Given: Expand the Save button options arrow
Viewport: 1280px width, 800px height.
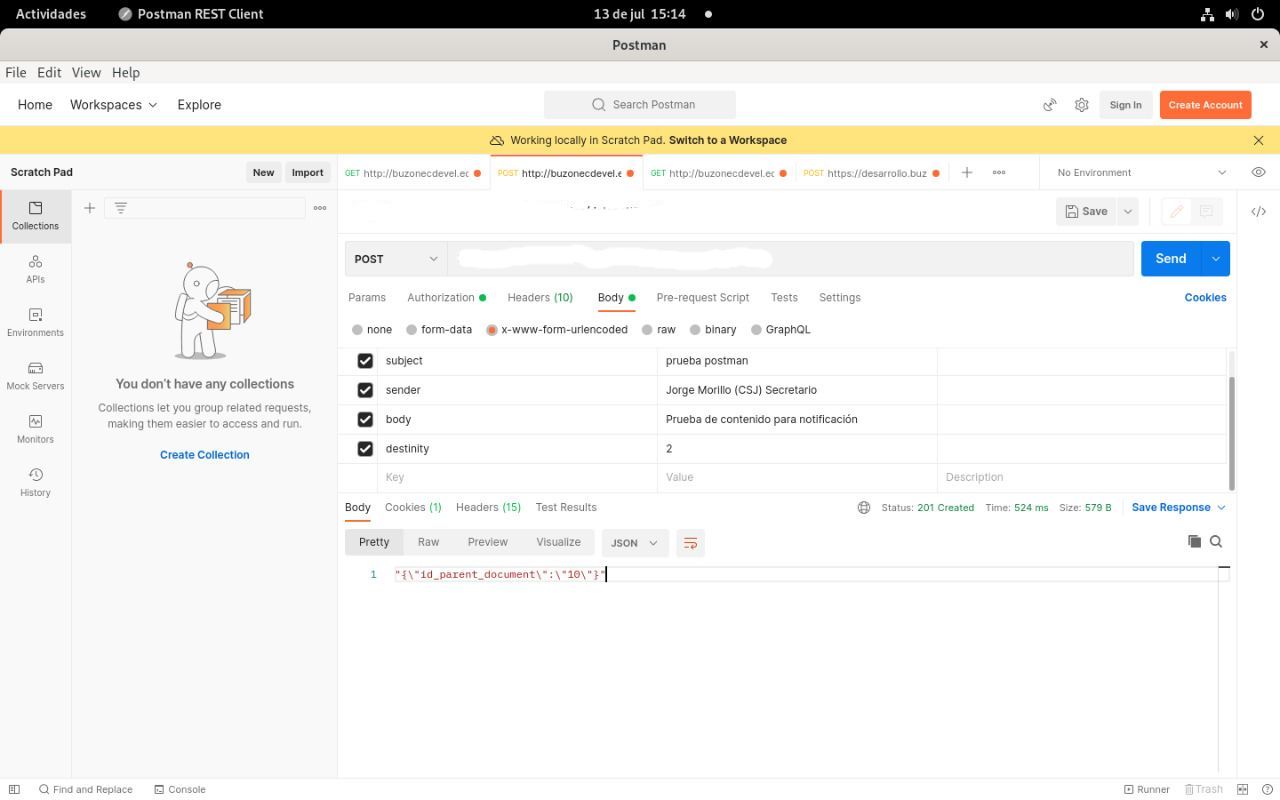Looking at the screenshot, I should [1128, 211].
